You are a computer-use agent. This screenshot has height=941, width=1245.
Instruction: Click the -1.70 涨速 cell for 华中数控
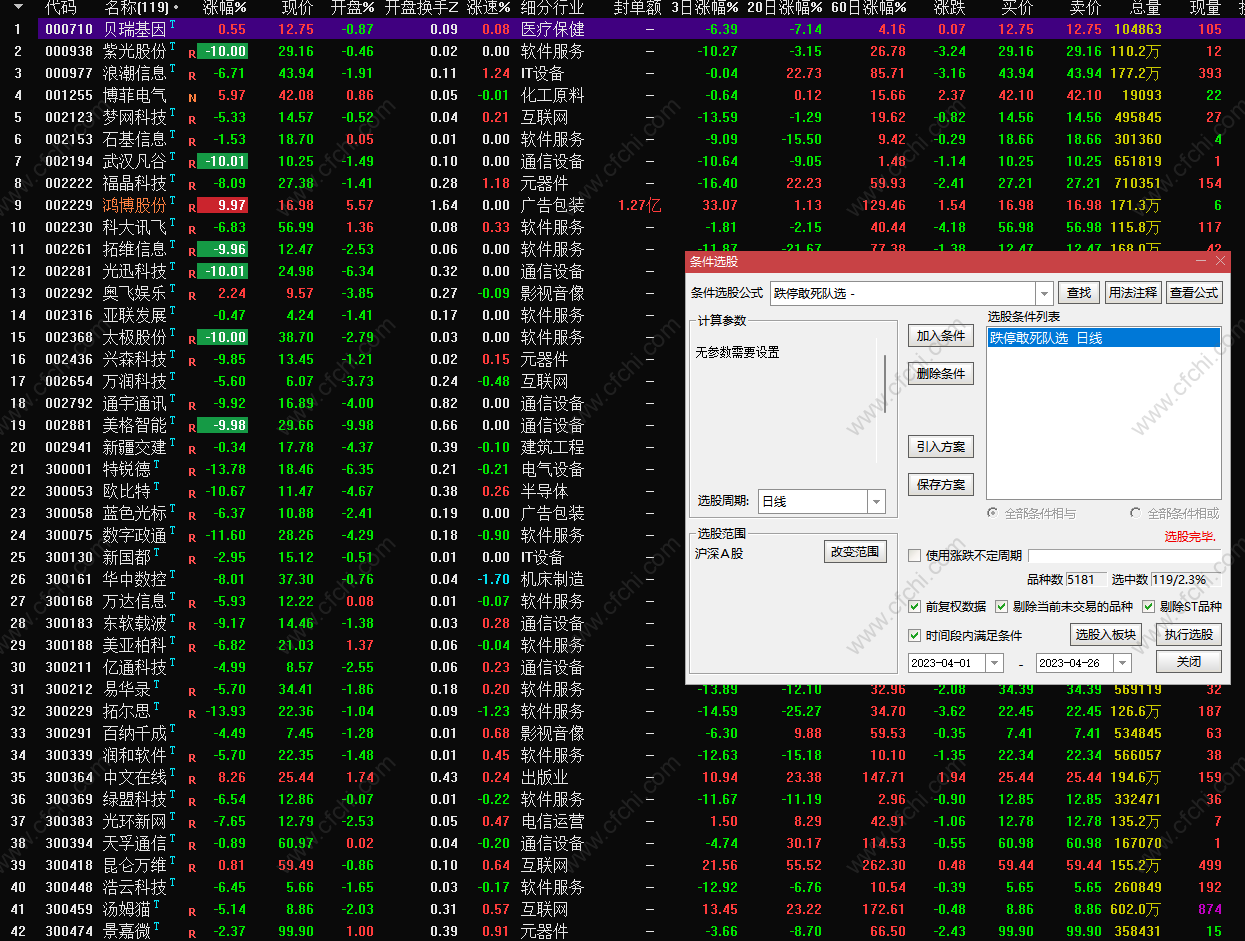click(494, 580)
